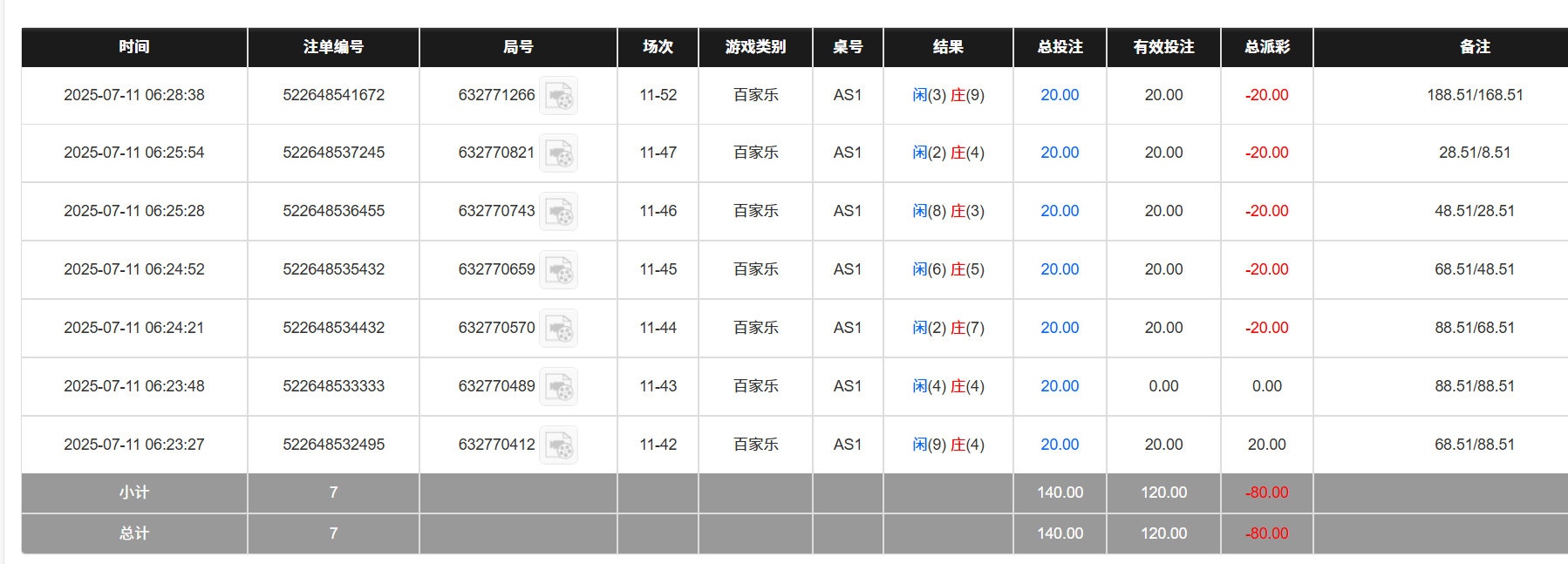View replay icon for round 632770659

(x=558, y=270)
